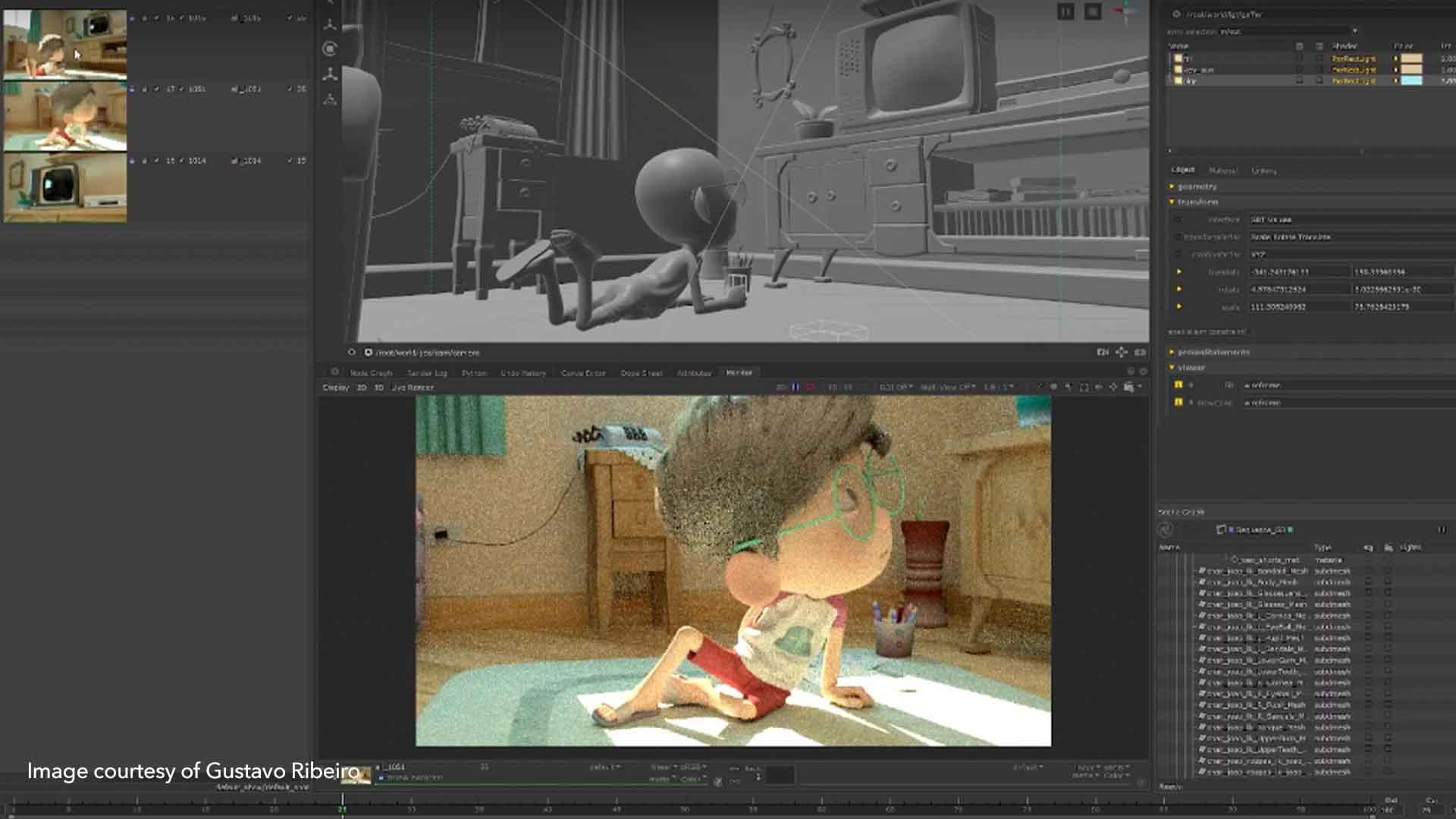This screenshot has width=1456, height=819.
Task: Click the red record icon in the Monitor toolbar
Action: 810,388
